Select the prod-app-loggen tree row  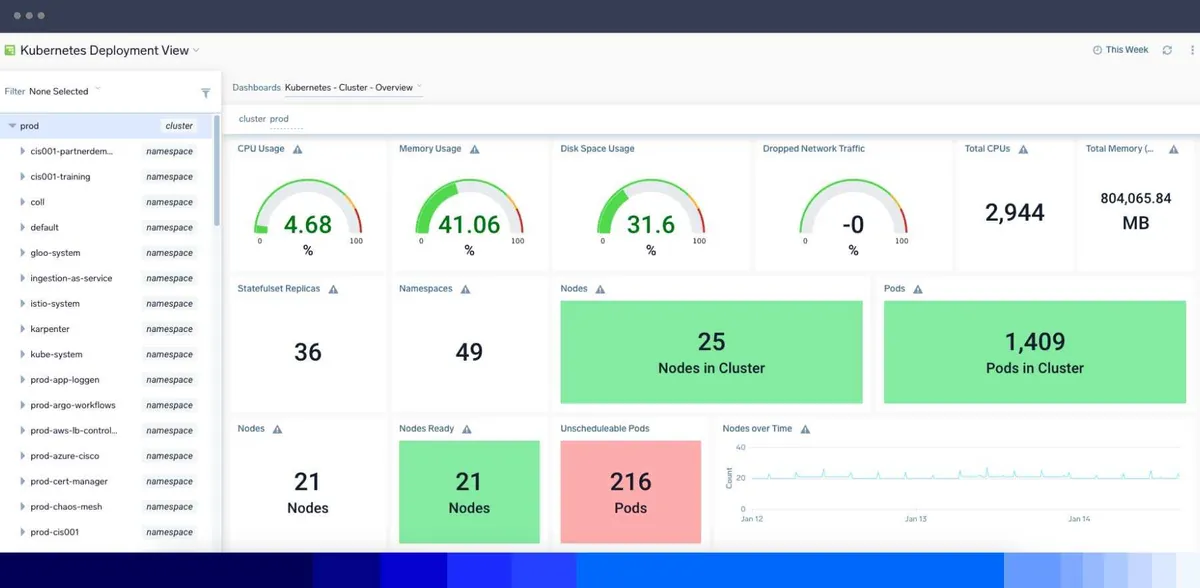point(108,380)
